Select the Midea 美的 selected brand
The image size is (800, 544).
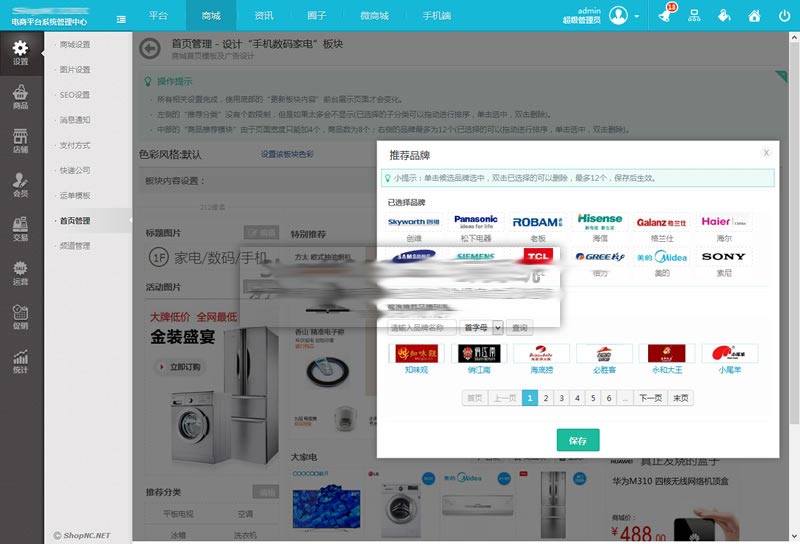coord(662,262)
